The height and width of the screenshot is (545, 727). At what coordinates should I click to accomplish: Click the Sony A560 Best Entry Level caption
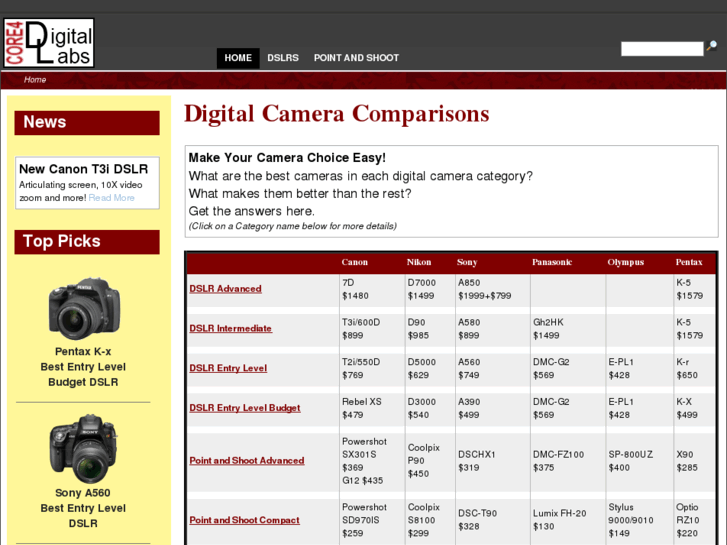click(x=83, y=508)
